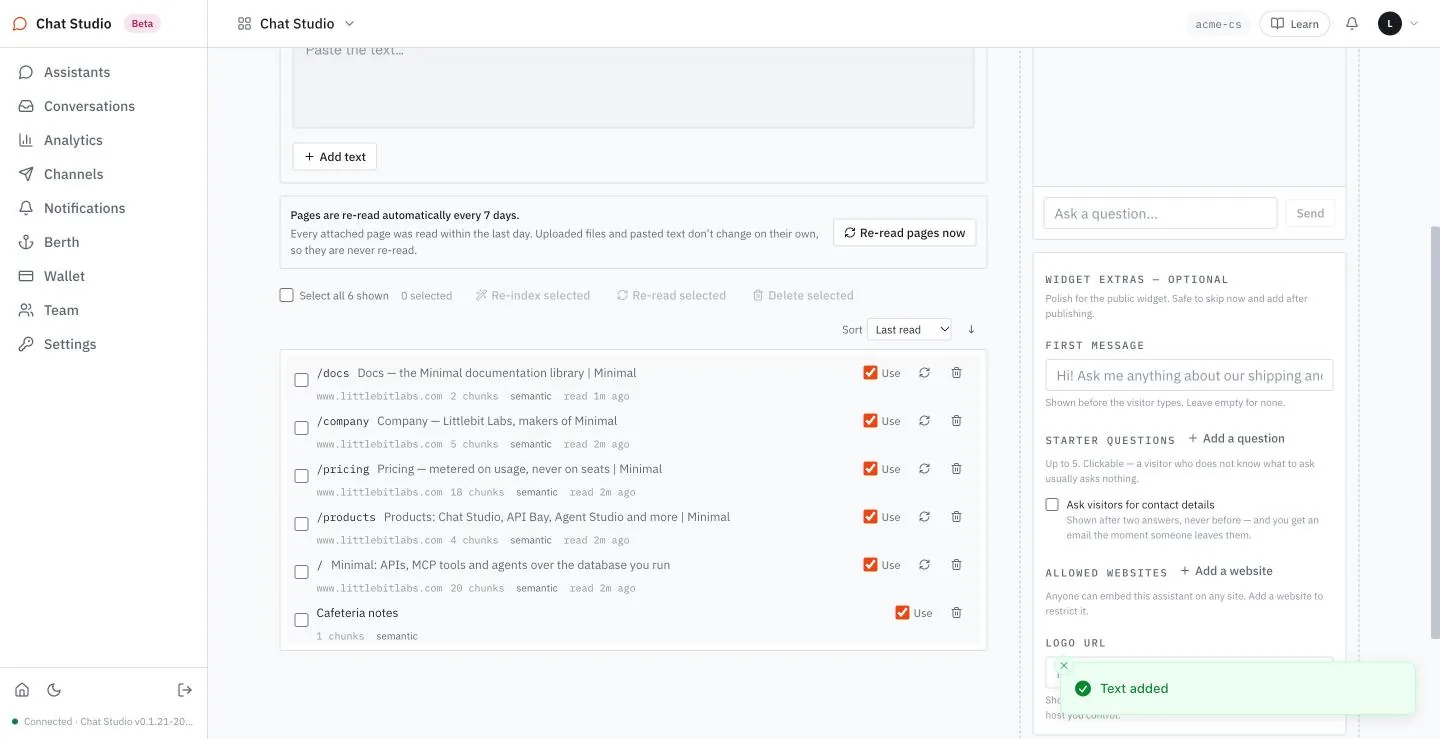The width and height of the screenshot is (1440, 739).
Task: Click the home icon in sidebar footer
Action: pyautogui.click(x=22, y=690)
